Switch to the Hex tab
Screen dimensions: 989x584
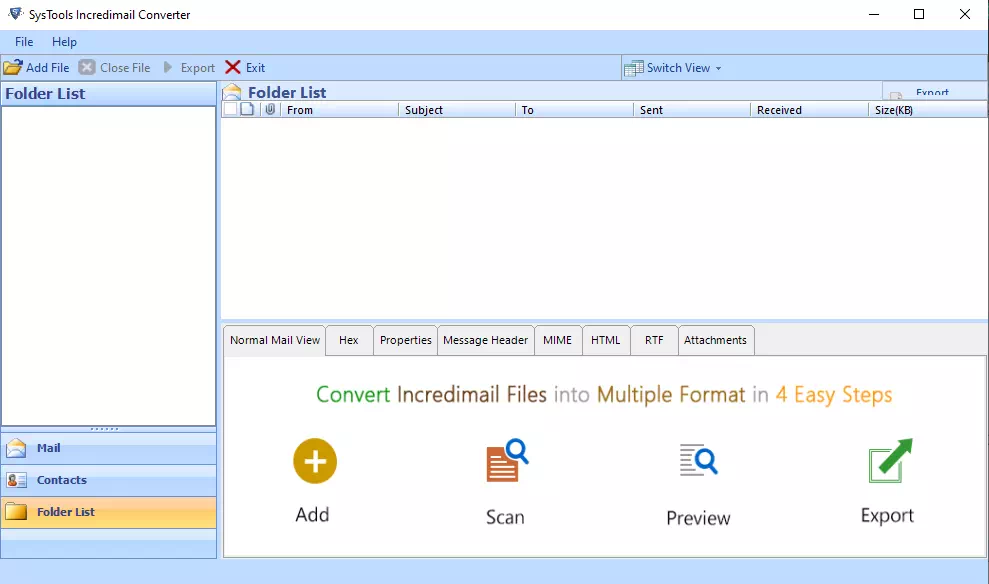point(349,340)
